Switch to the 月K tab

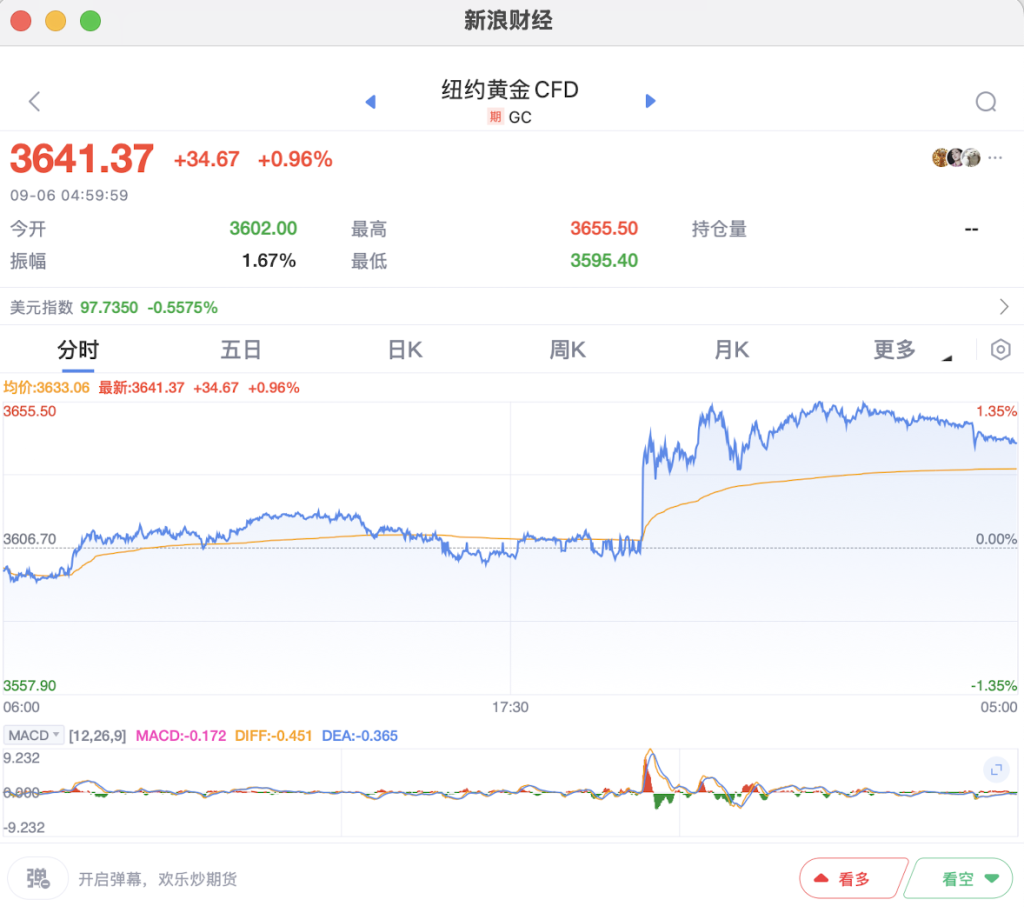tap(731, 350)
